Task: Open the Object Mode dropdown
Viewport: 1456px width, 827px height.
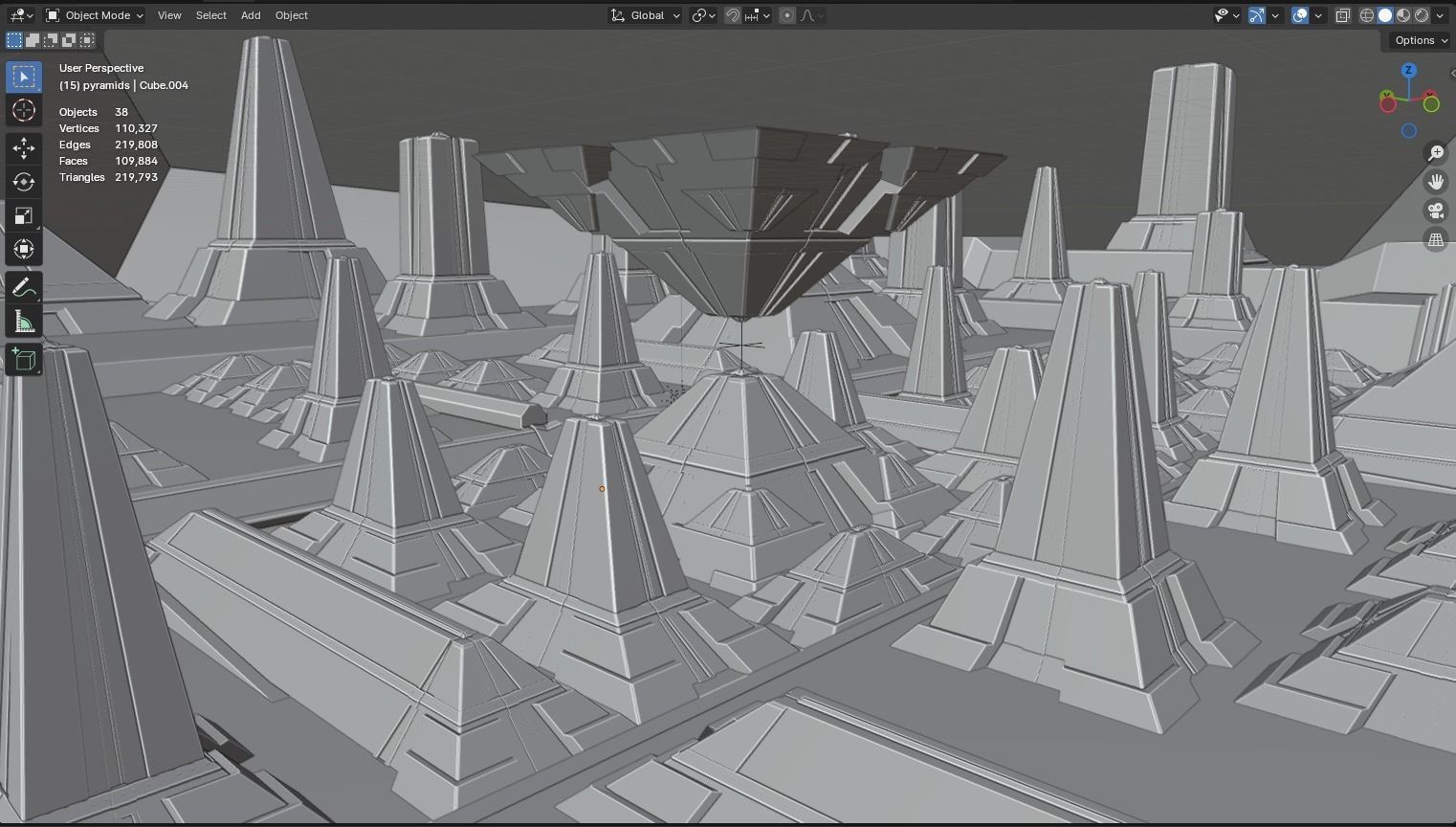Action: coord(95,15)
